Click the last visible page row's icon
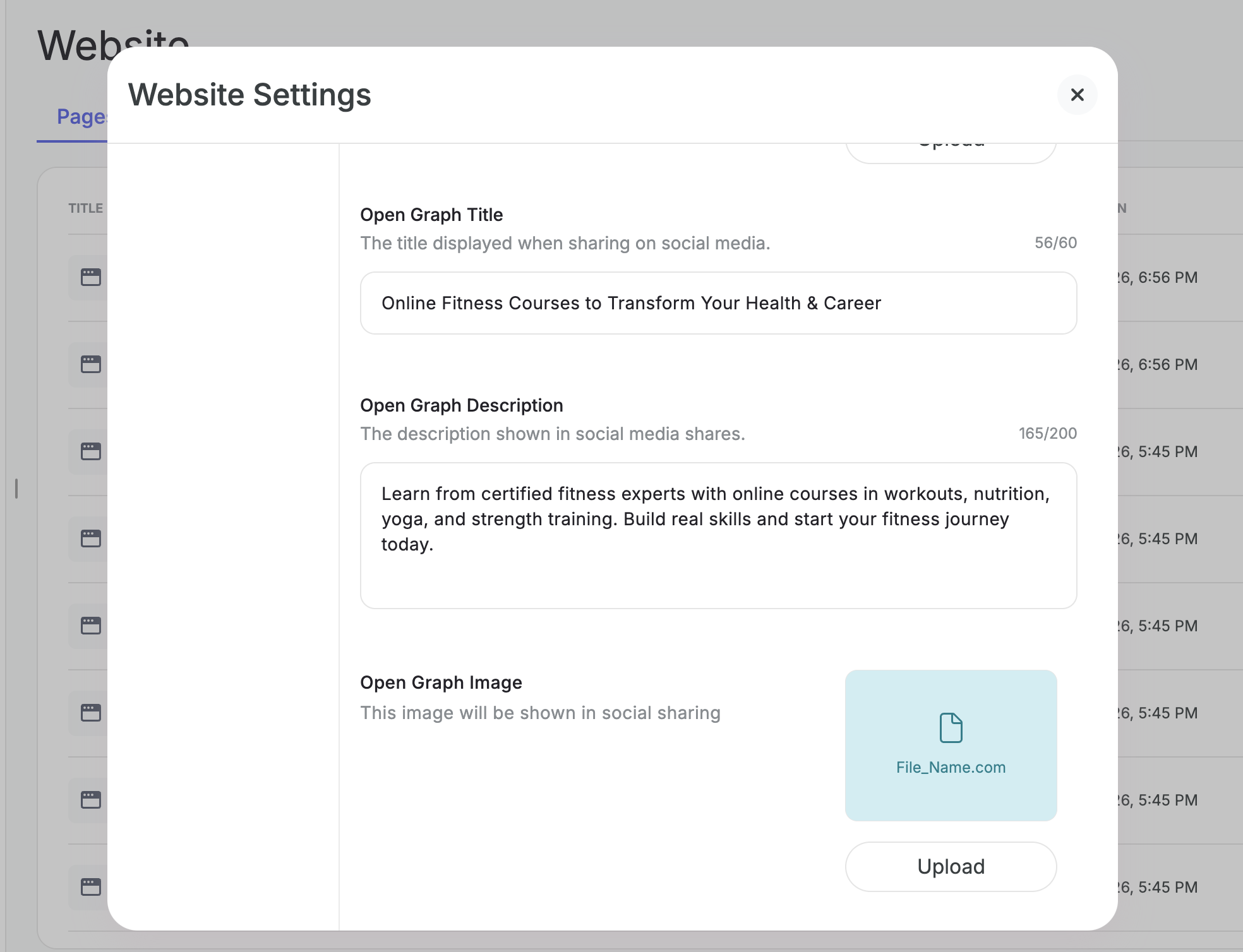Viewport: 1243px width, 952px height. pos(90,887)
